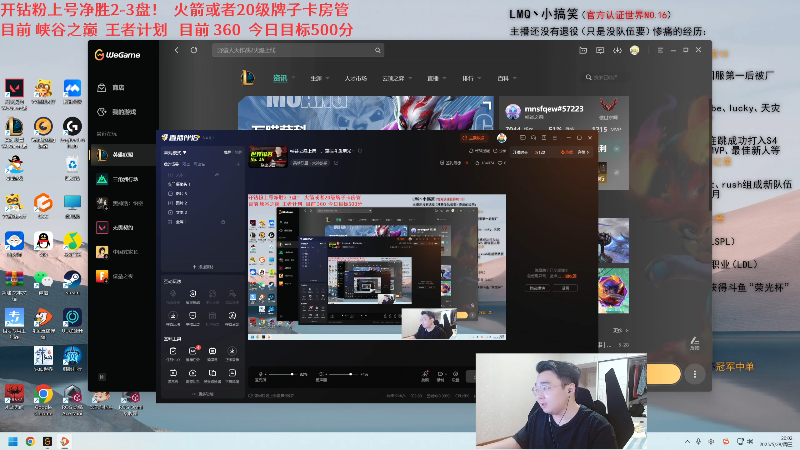
Task: Show hidden system tray icons chevron
Action: coord(687,441)
